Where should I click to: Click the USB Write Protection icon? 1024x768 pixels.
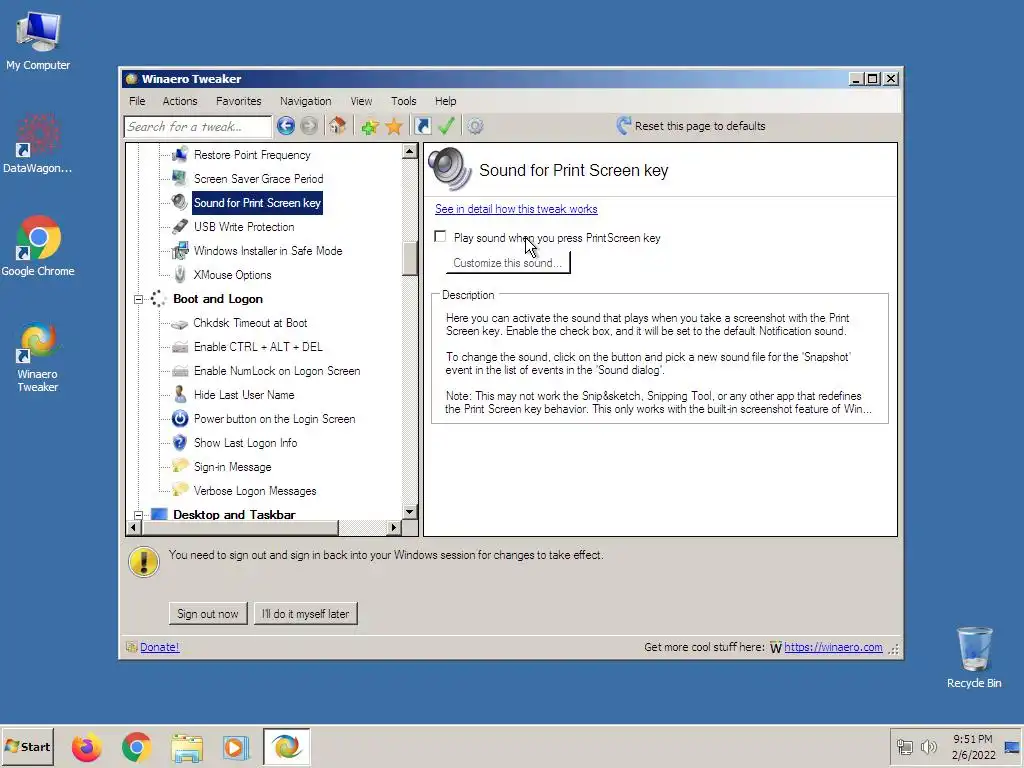pos(180,227)
